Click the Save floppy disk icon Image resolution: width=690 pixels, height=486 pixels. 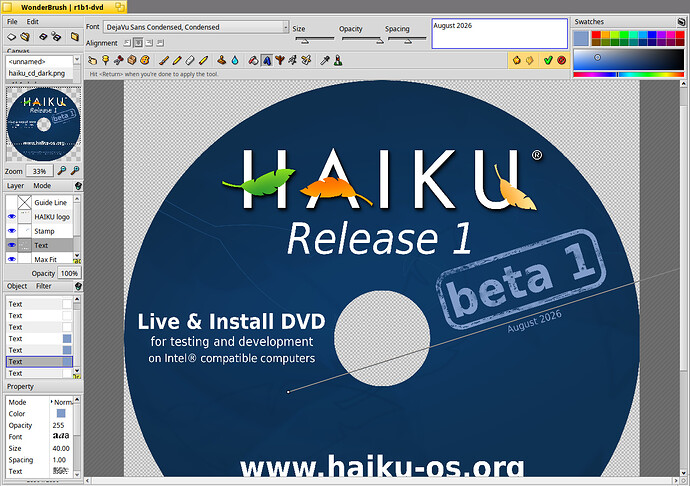pyautogui.click(x=43, y=37)
